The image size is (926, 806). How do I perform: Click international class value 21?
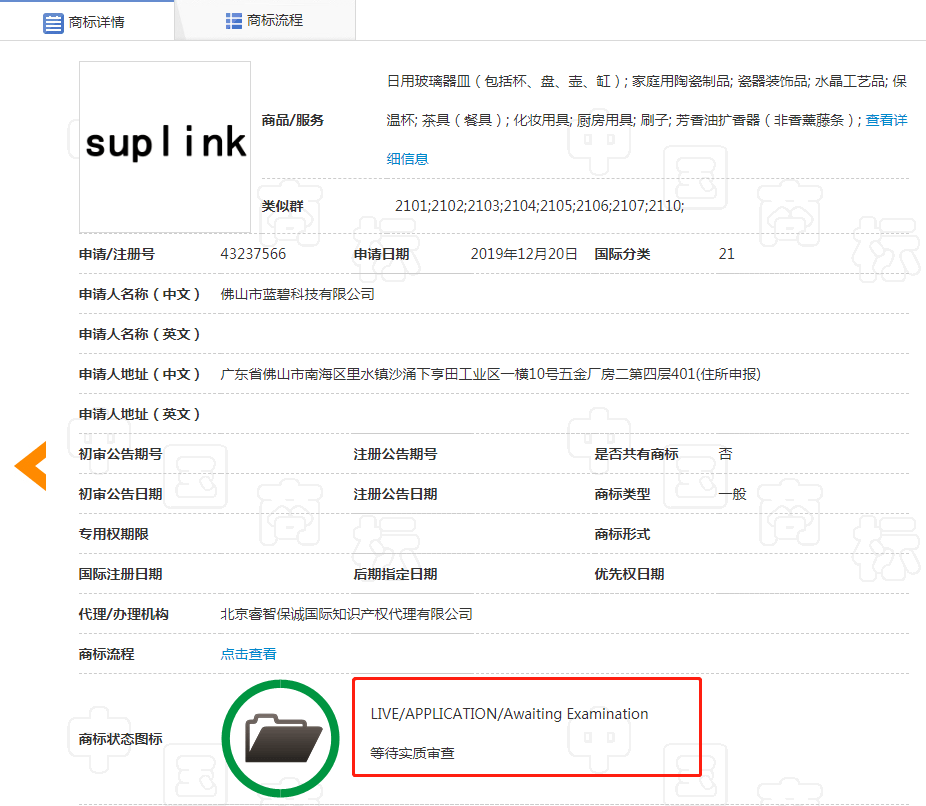pos(726,254)
